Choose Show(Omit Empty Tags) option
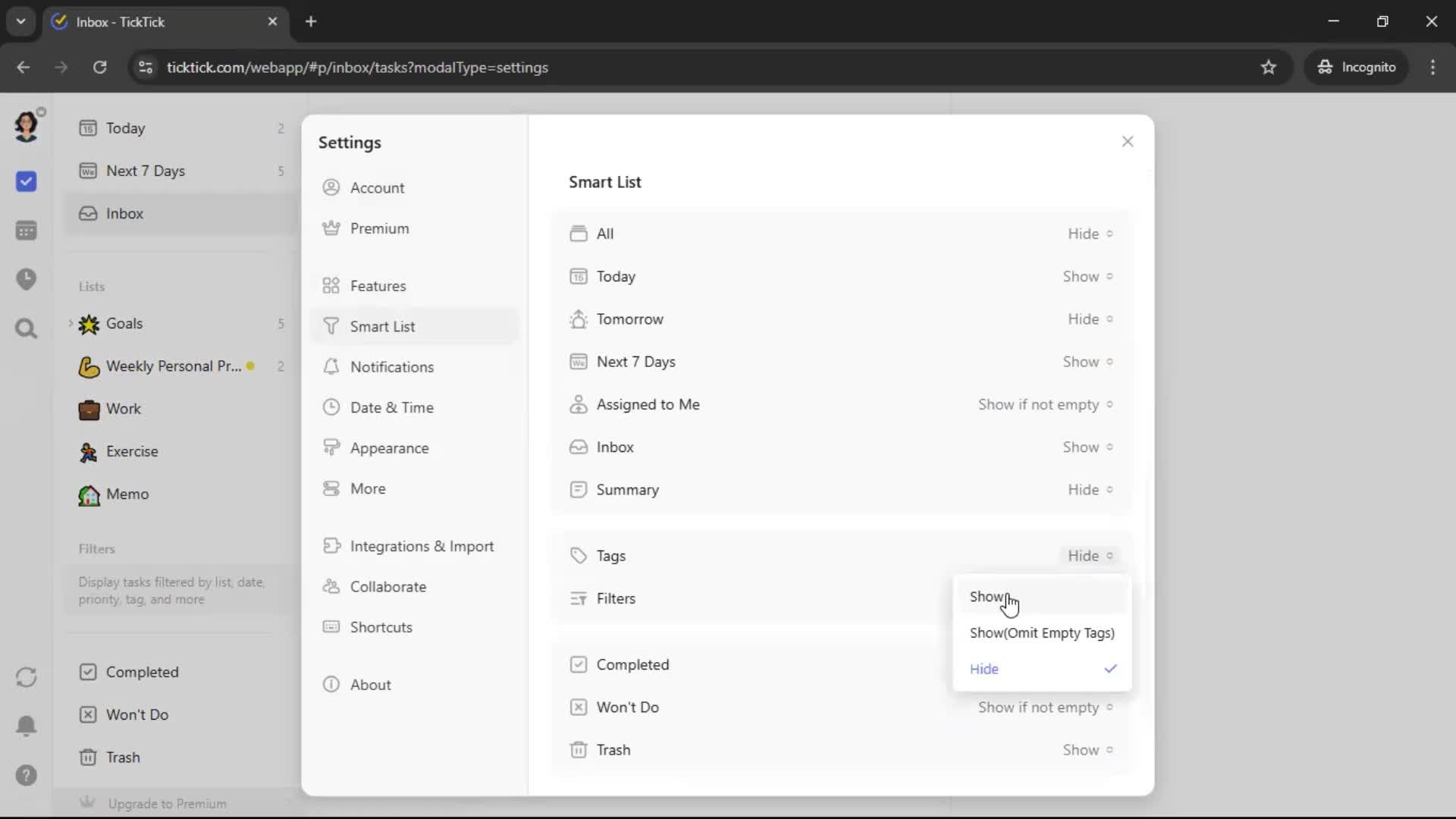 tap(1041, 633)
